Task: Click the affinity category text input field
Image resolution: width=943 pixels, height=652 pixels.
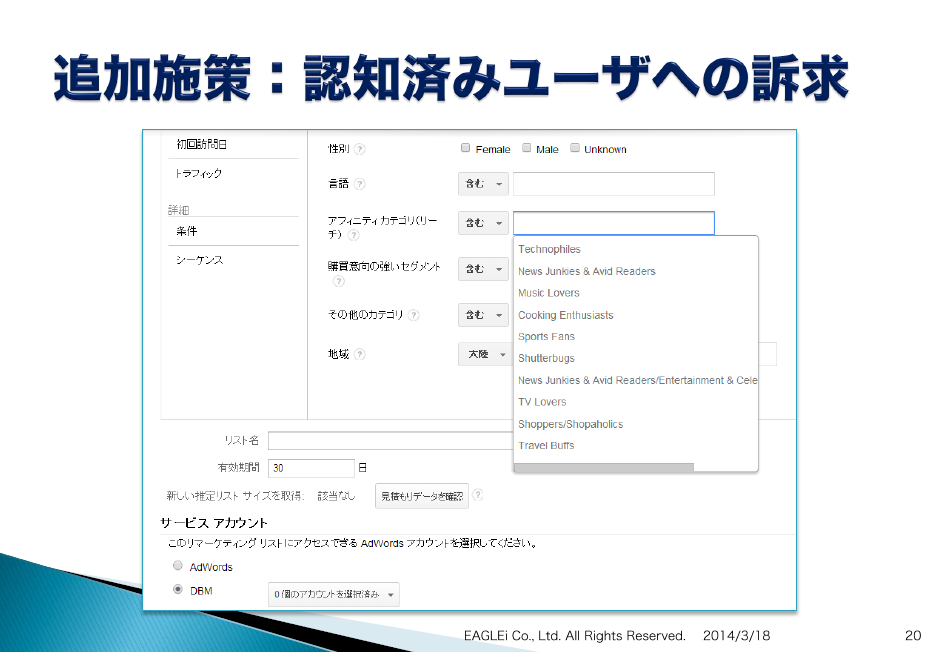Action: tap(613, 223)
